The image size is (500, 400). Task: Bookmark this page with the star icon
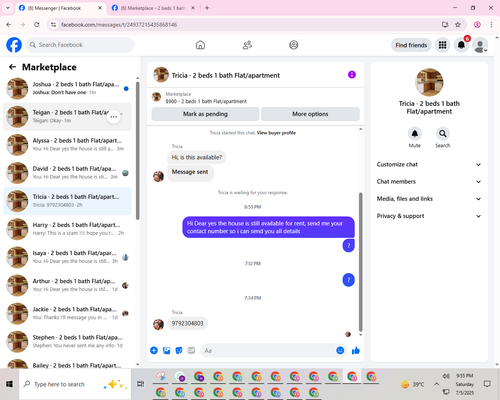click(458, 24)
